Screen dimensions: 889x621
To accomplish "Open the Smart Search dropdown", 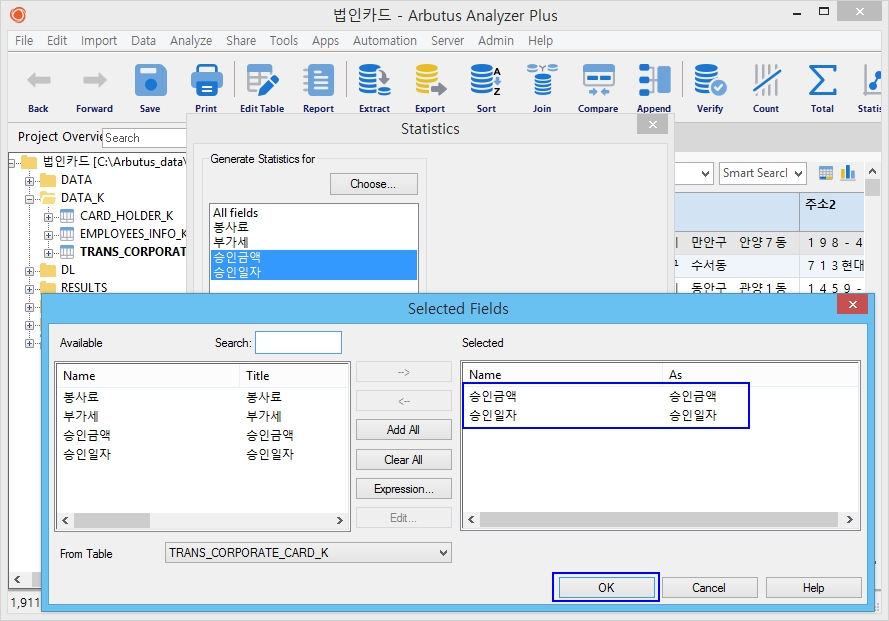I will 763,174.
